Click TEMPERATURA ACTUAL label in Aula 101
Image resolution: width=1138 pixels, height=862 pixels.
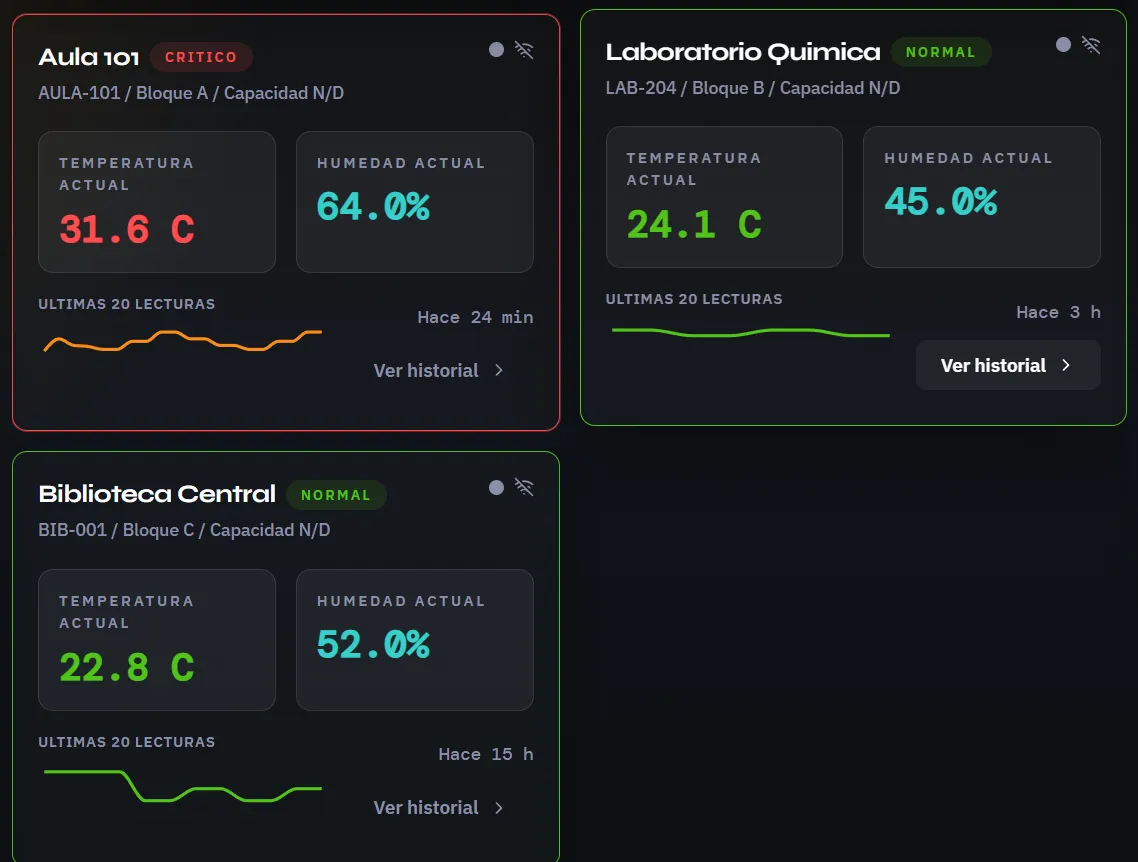[x=126, y=174]
